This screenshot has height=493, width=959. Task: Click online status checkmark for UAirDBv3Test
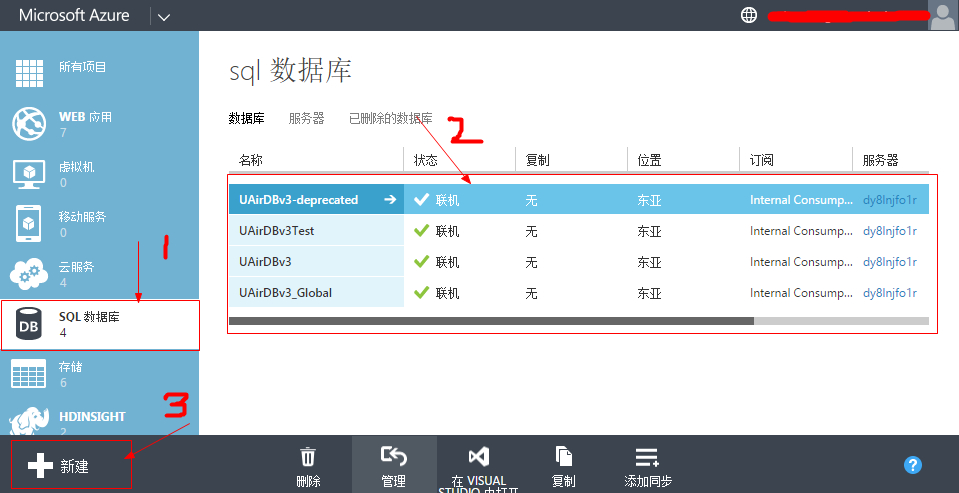pos(421,231)
